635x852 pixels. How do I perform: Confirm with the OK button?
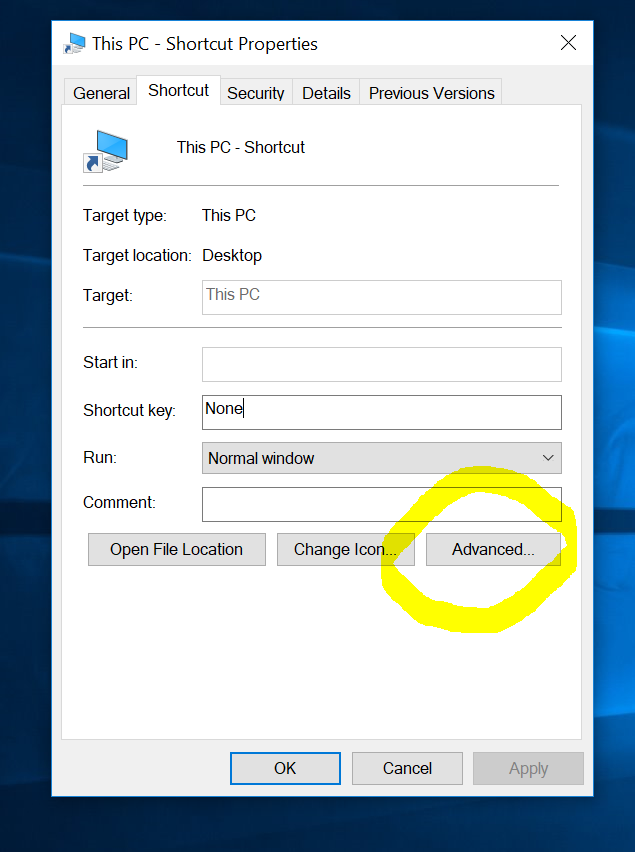(285, 768)
